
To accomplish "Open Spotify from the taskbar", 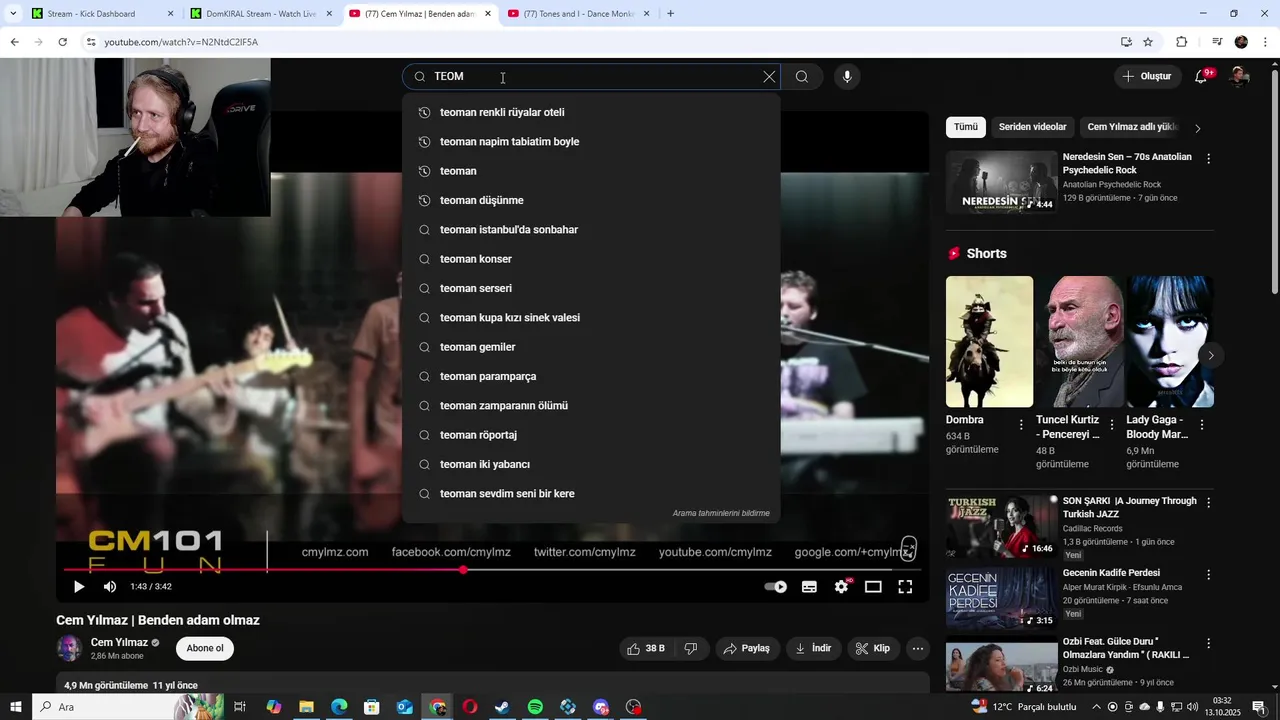I will (535, 707).
